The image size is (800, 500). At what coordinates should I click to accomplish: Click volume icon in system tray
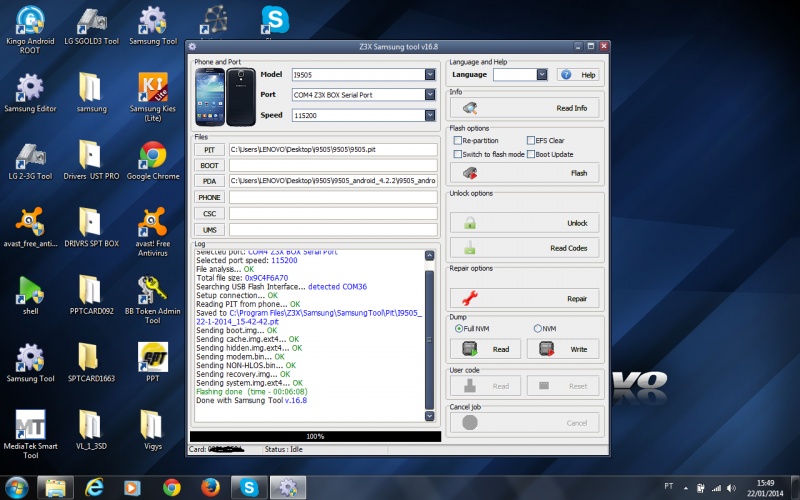tap(732, 488)
